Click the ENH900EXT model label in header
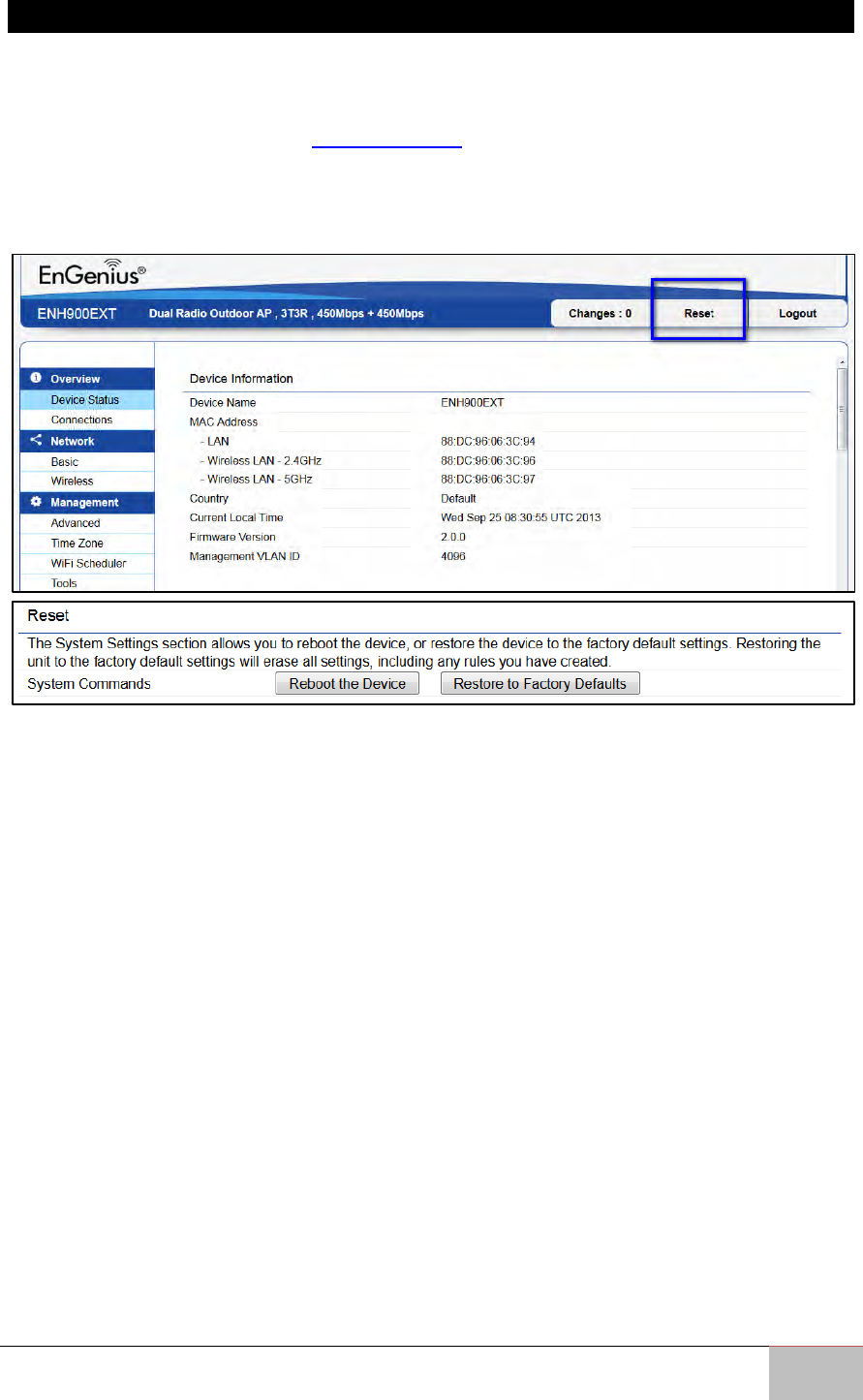 tap(77, 314)
